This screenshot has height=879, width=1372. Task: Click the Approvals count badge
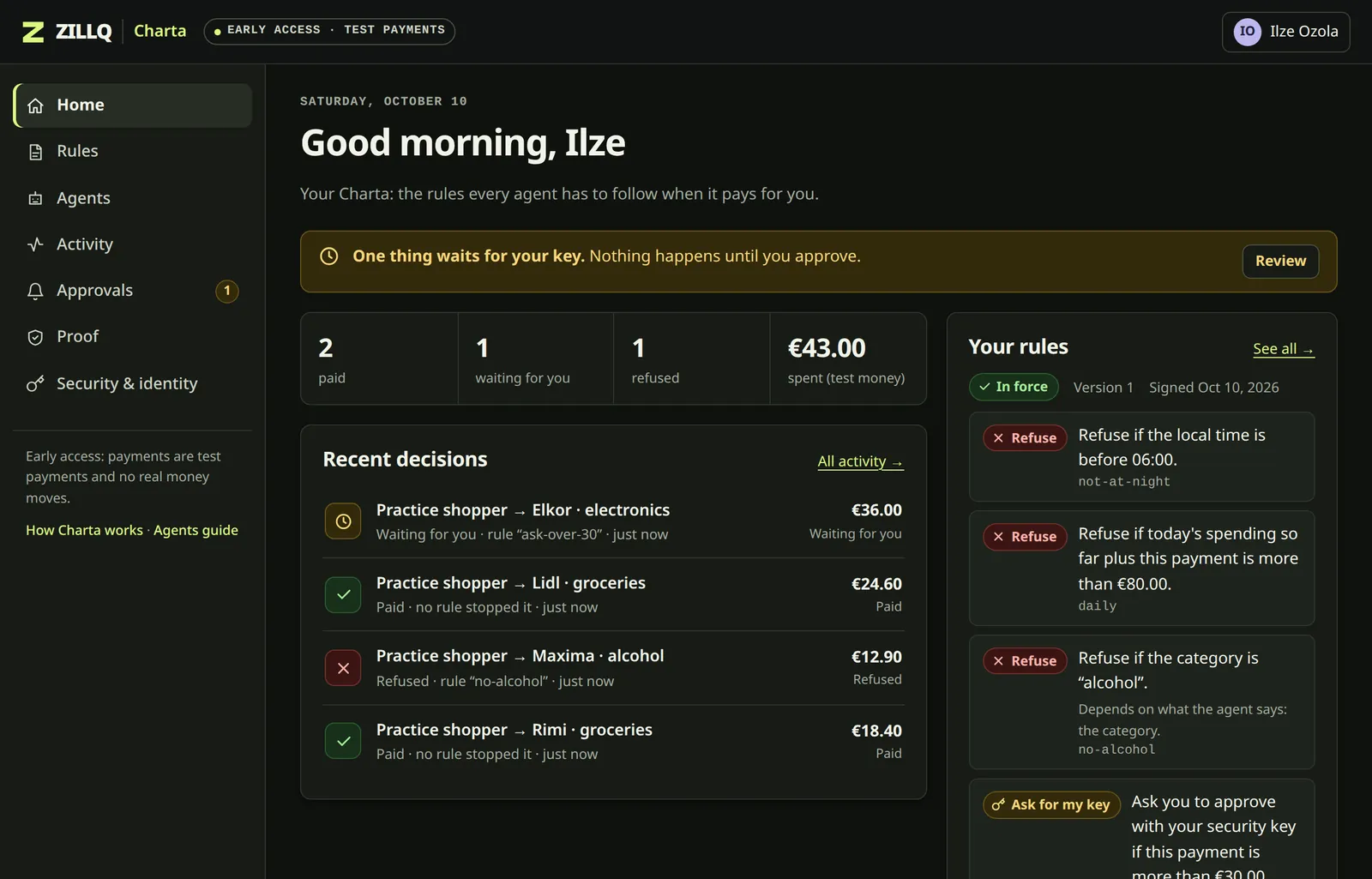227,291
